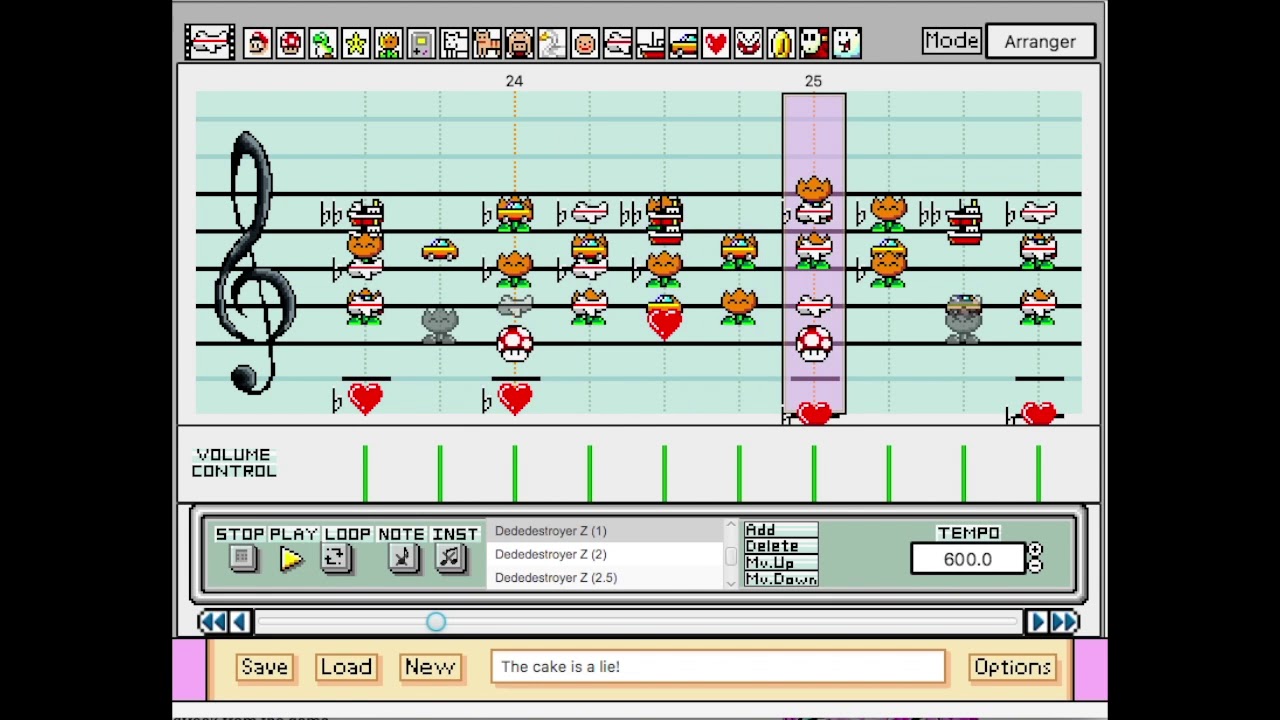Choose the Shy Guy instrument
This screenshot has width=1280, height=720.
814,43
